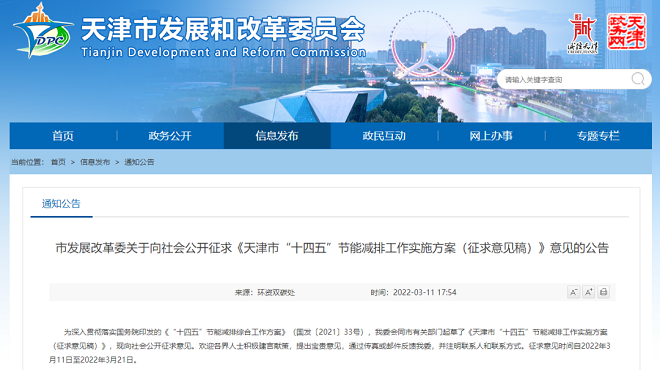This screenshot has height=370, width=660.
Task: Go to 政民互动 section
Action: (x=384, y=136)
